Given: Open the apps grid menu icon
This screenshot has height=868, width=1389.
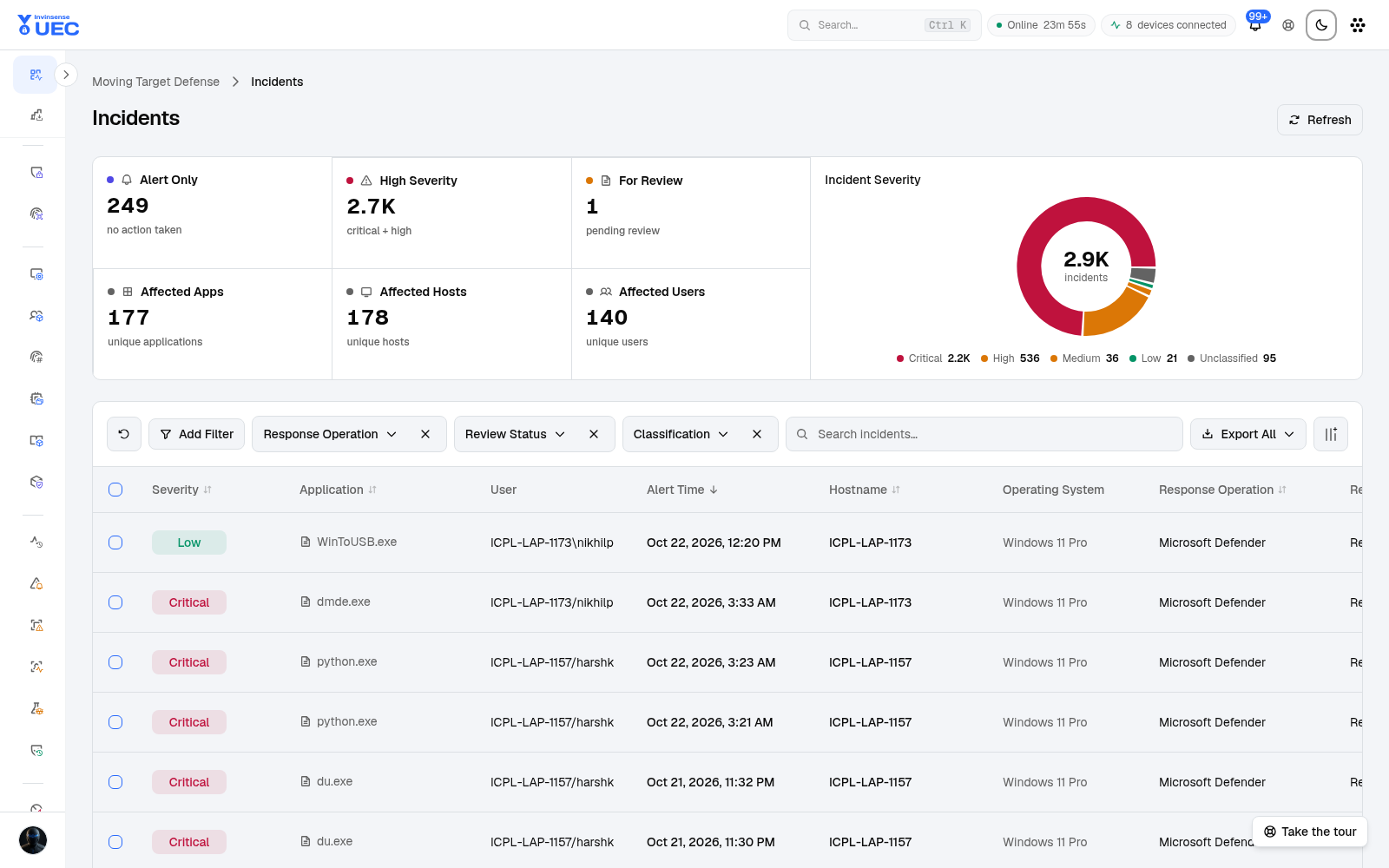Looking at the screenshot, I should [1358, 25].
